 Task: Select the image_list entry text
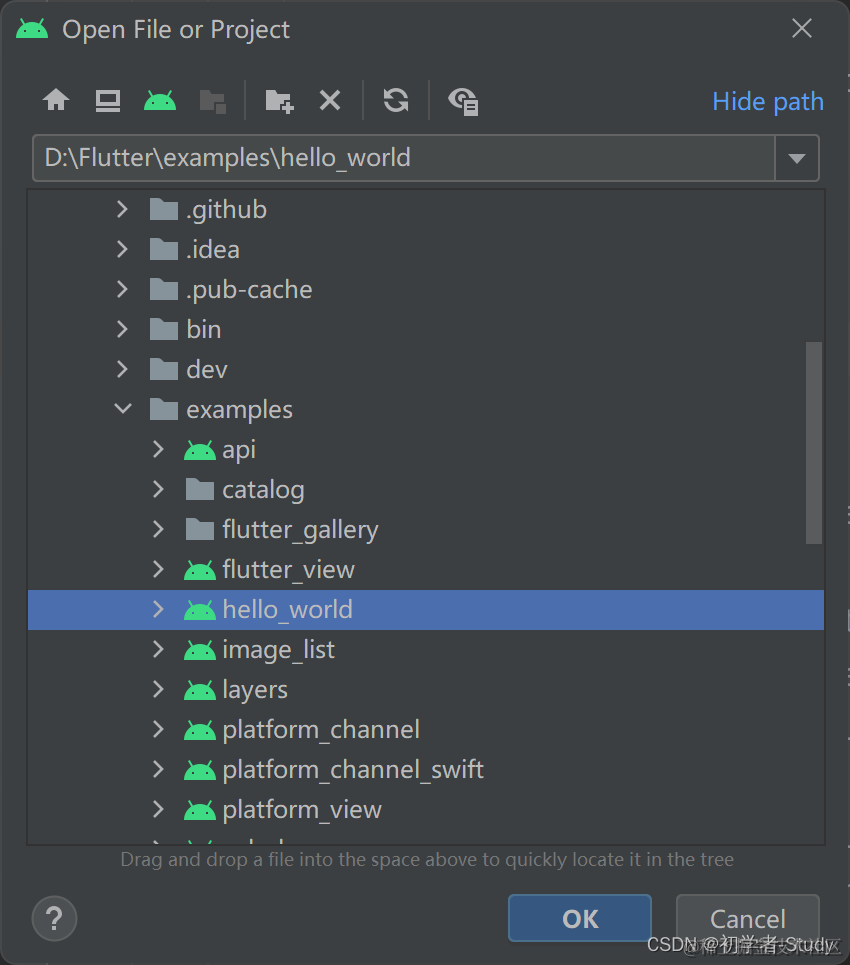278,651
